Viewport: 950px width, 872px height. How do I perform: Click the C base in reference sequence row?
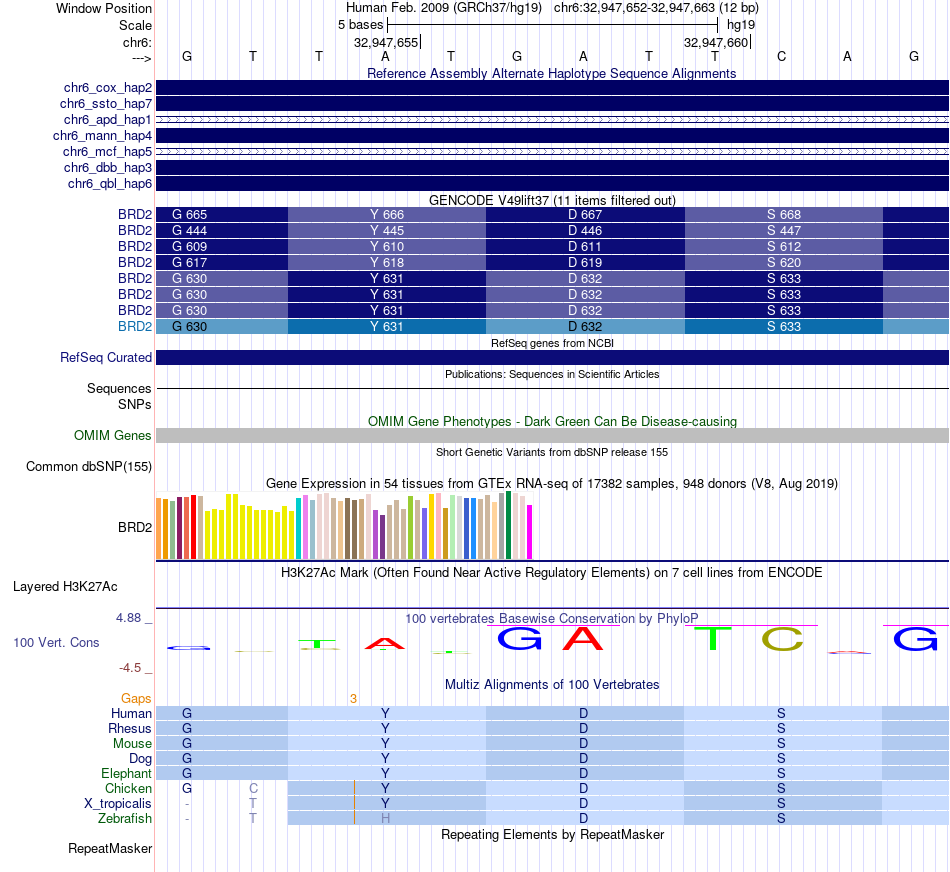click(x=782, y=56)
